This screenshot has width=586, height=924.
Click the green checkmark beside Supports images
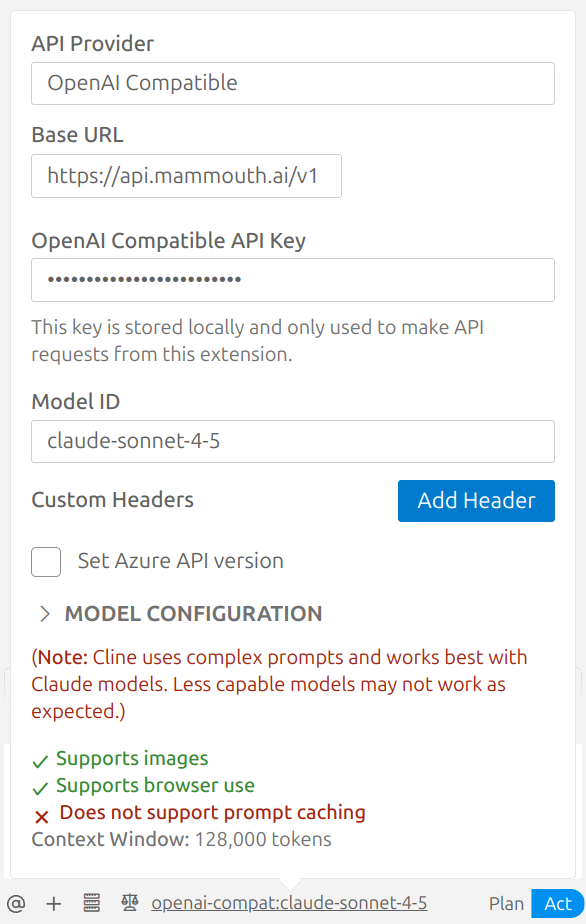tap(40, 760)
